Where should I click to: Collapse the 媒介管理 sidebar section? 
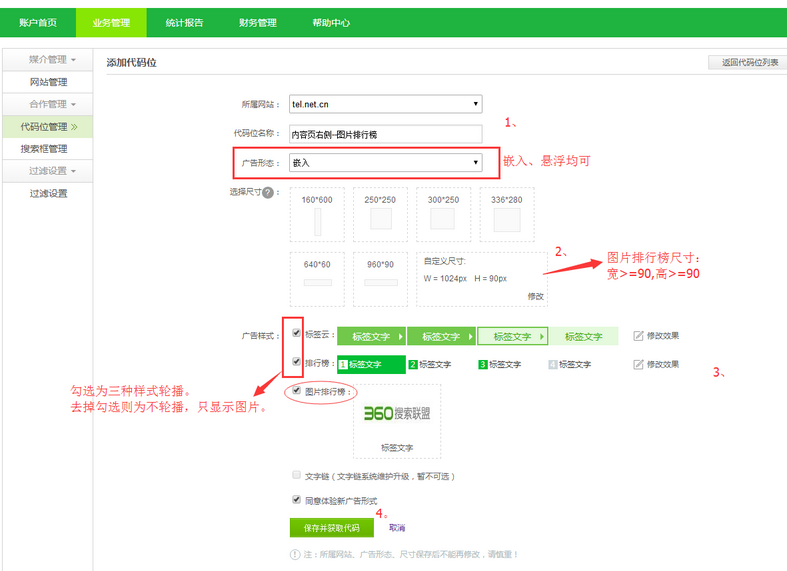pos(48,60)
